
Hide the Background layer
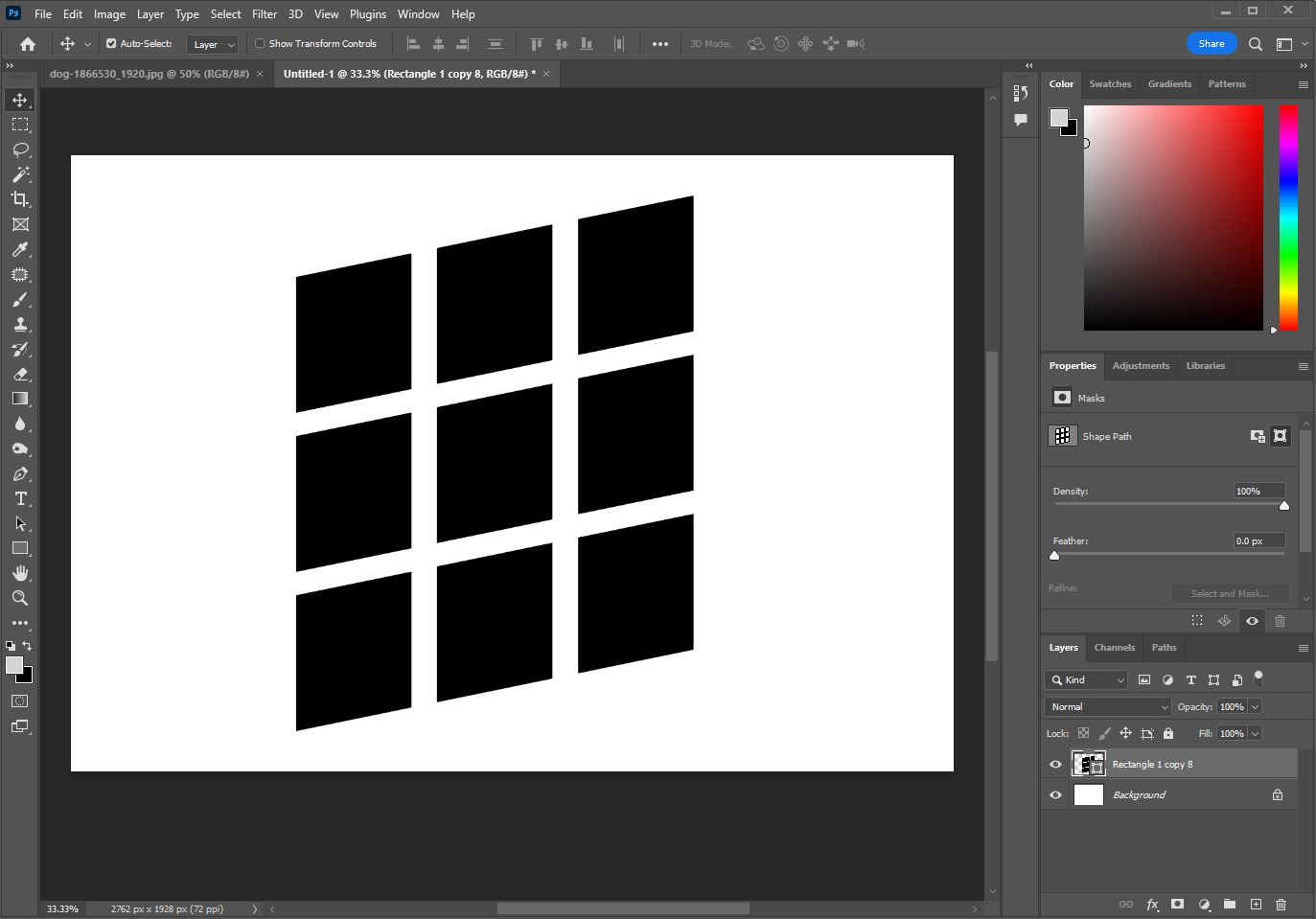point(1056,795)
